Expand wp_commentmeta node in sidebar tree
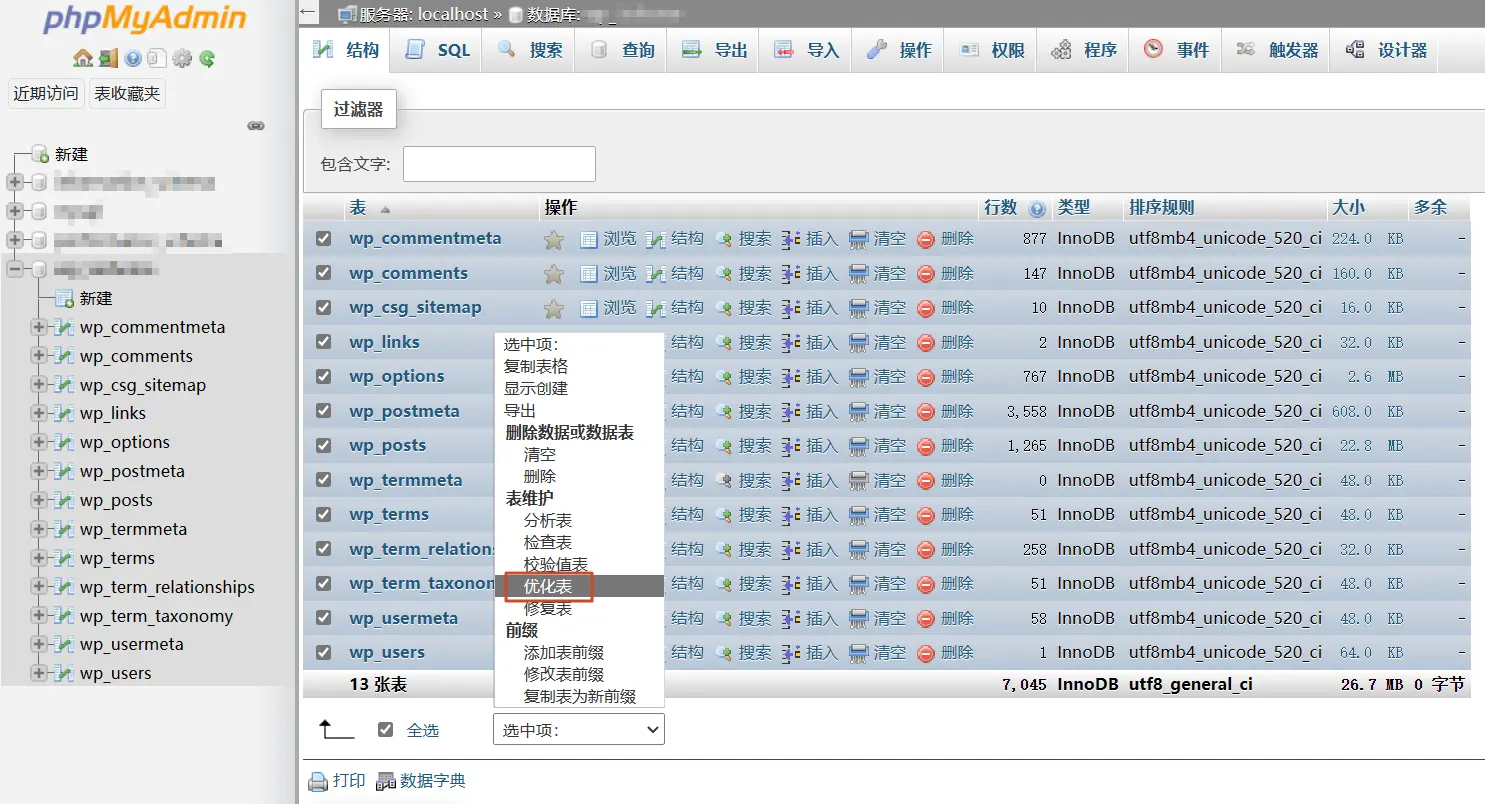Image resolution: width=1485 pixels, height=804 pixels. (x=39, y=327)
